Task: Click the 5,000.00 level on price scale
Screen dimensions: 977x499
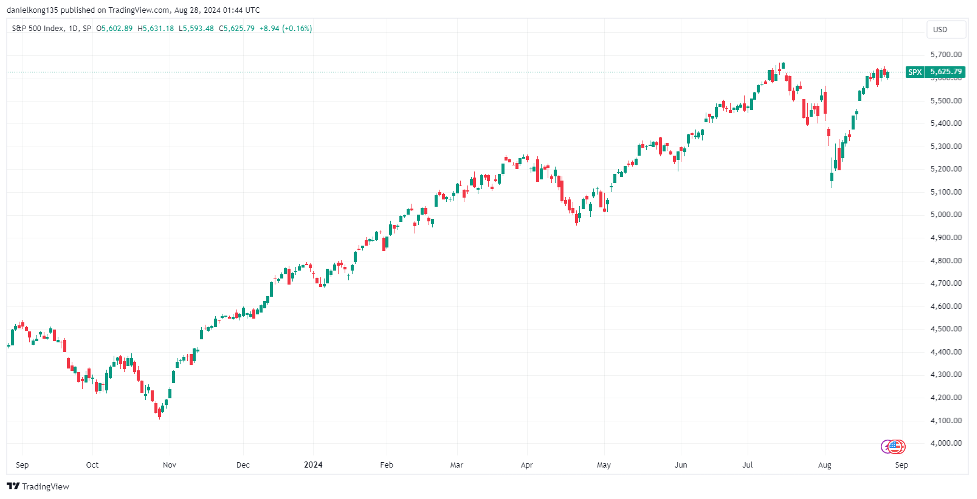Action: point(946,215)
